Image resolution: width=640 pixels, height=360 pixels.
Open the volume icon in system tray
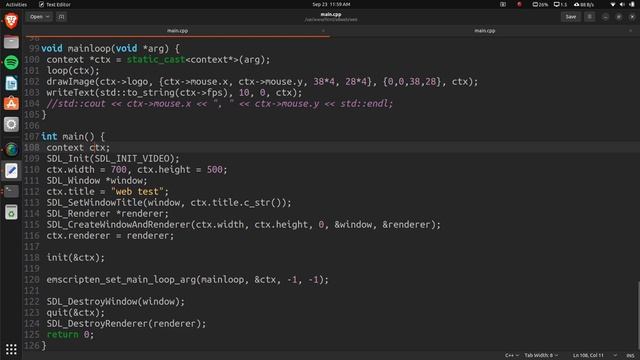click(x=622, y=4)
